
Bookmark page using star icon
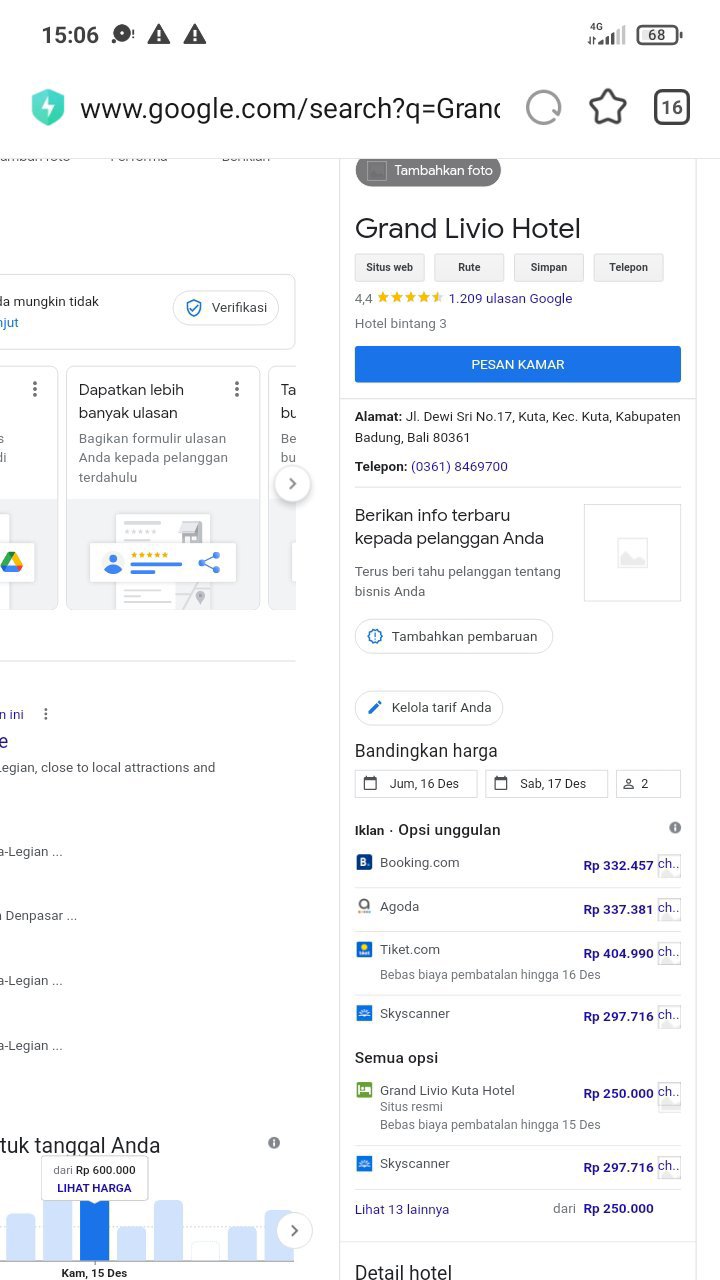click(608, 108)
